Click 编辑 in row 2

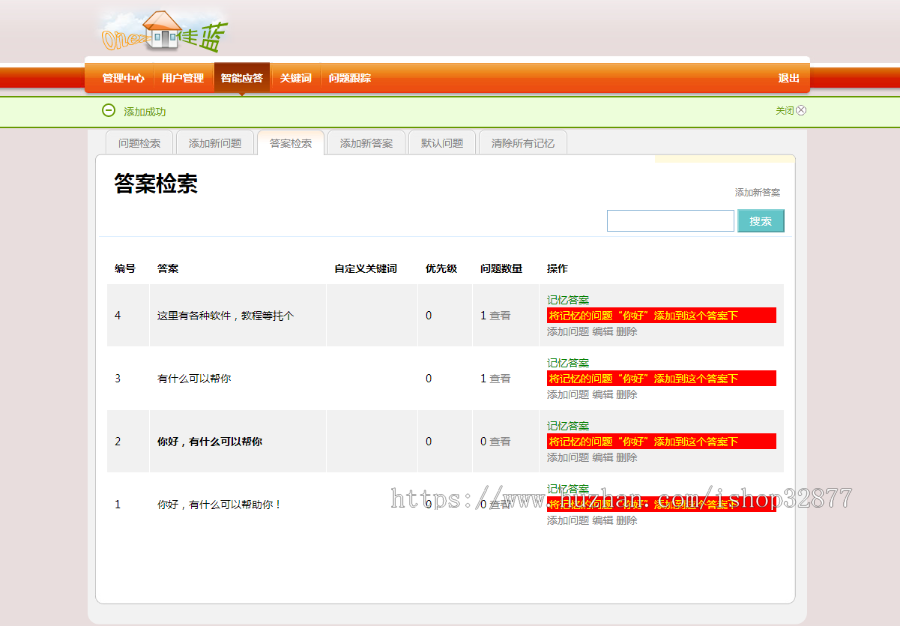click(603, 458)
